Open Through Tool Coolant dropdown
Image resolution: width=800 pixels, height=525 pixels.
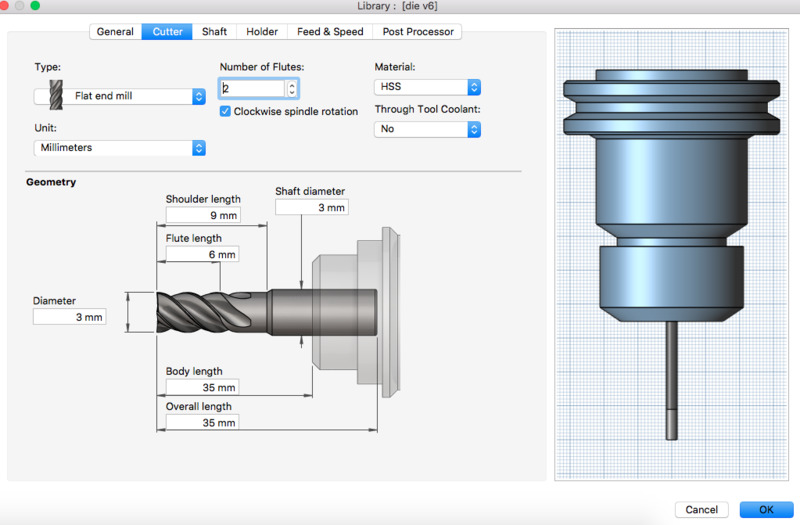coord(427,129)
